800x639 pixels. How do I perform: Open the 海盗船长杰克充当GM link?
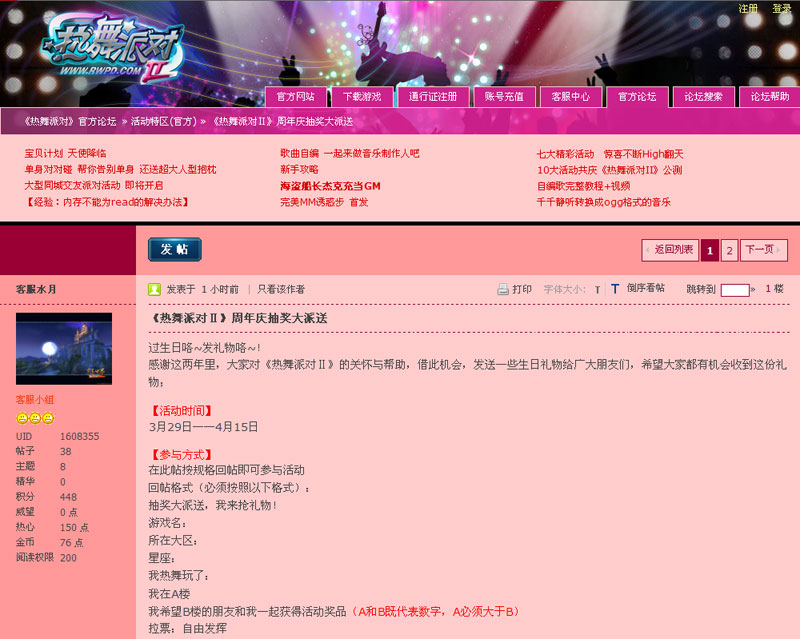(331, 186)
